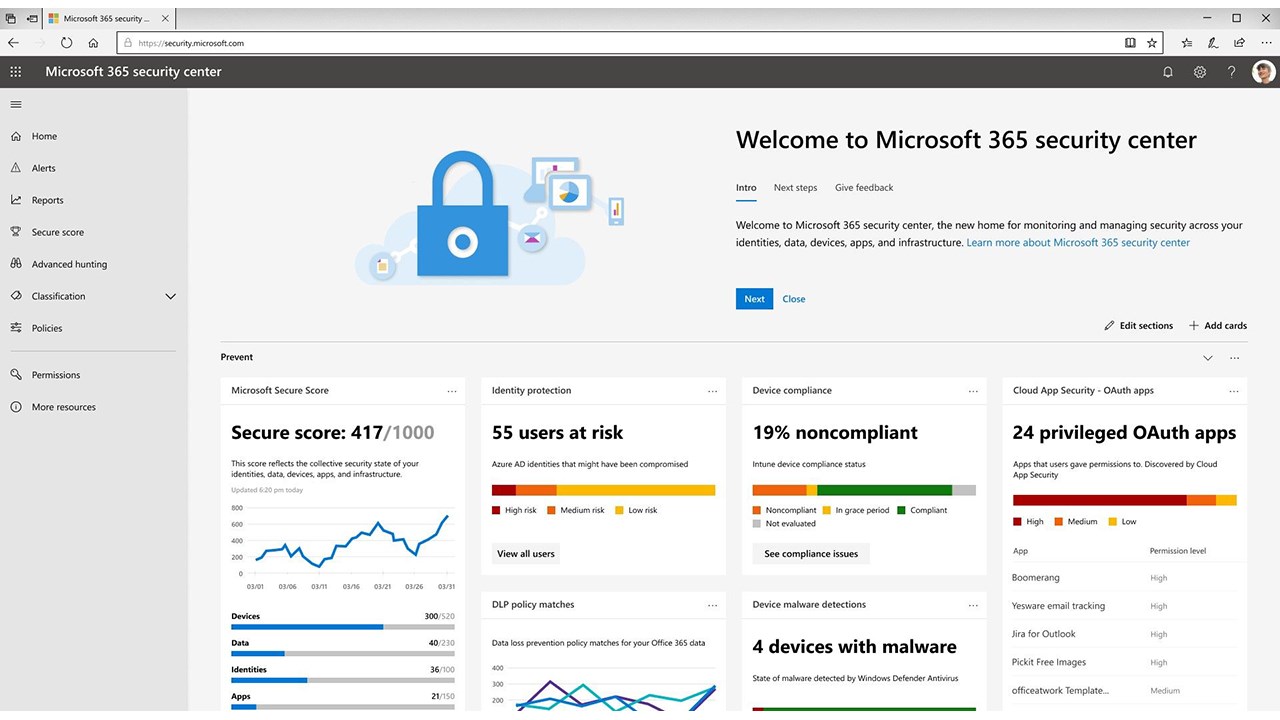
Task: Click the browser address bar
Action: (x=640, y=43)
